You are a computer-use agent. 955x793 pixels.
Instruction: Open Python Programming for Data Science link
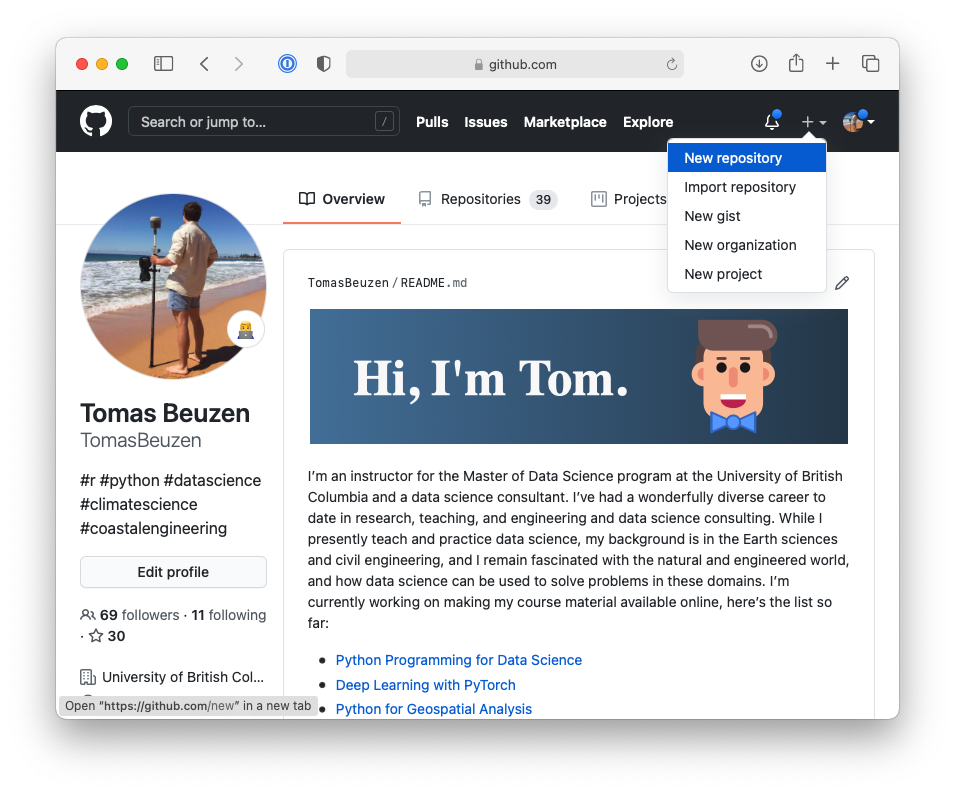(x=459, y=660)
